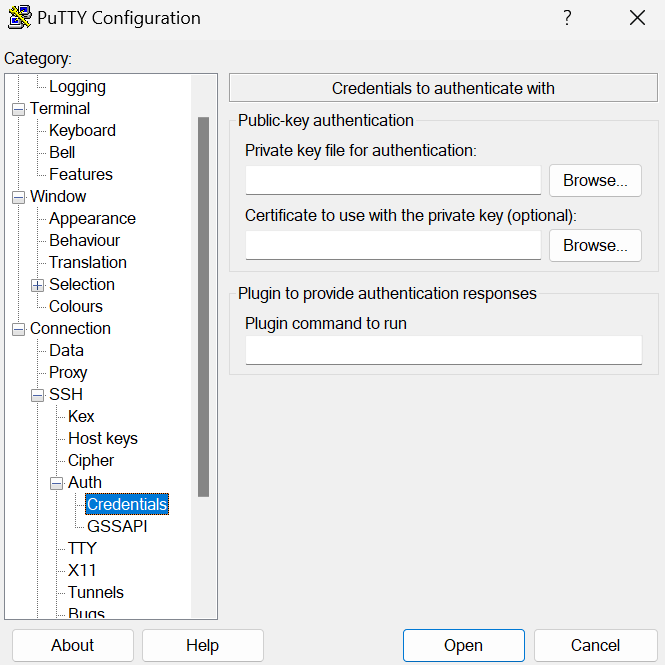Collapse the Window tree node
Image resolution: width=665 pixels, height=665 pixels.
click(x=18, y=197)
